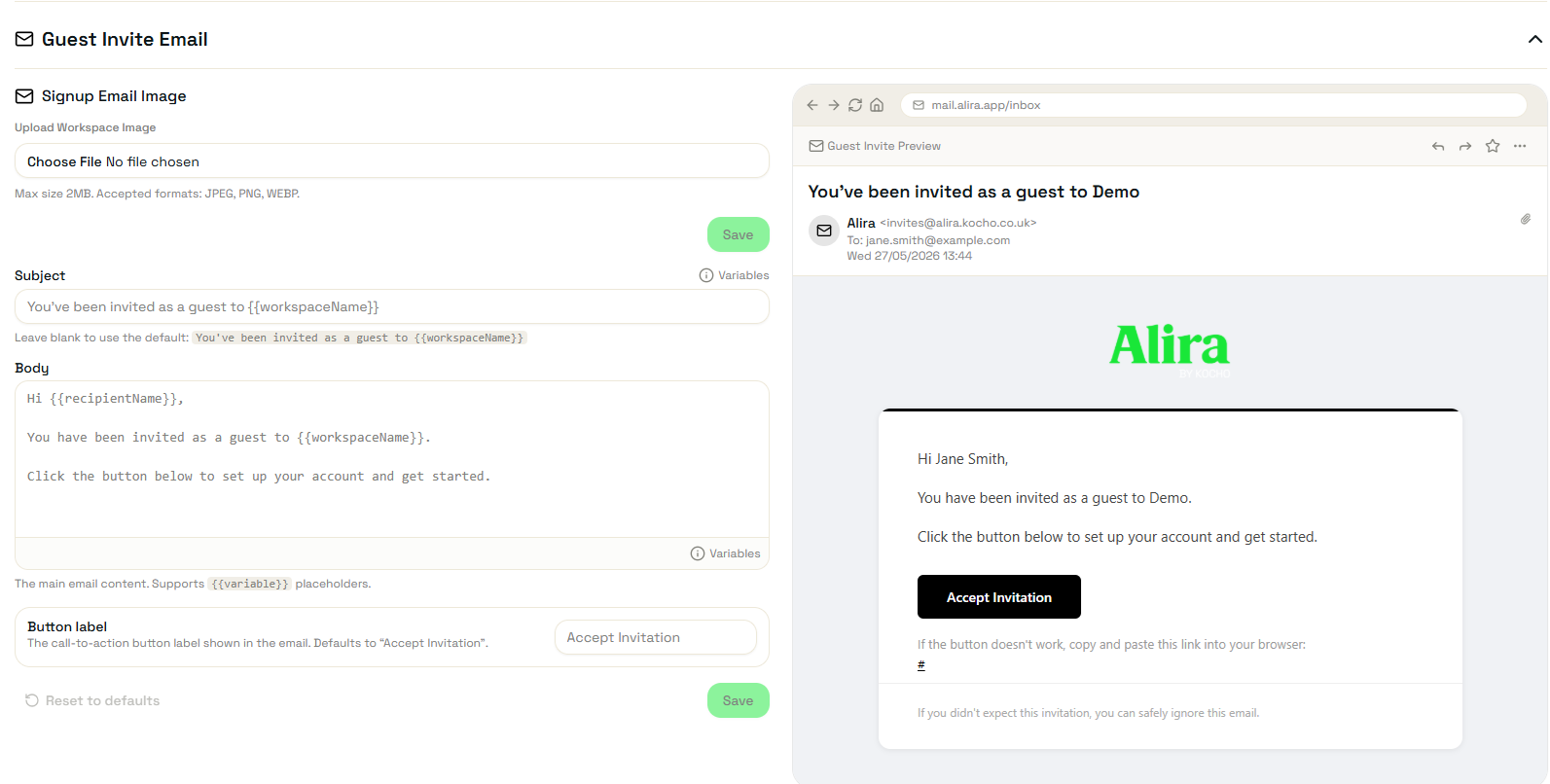Click the safely ignore this email footer text

1089,713
